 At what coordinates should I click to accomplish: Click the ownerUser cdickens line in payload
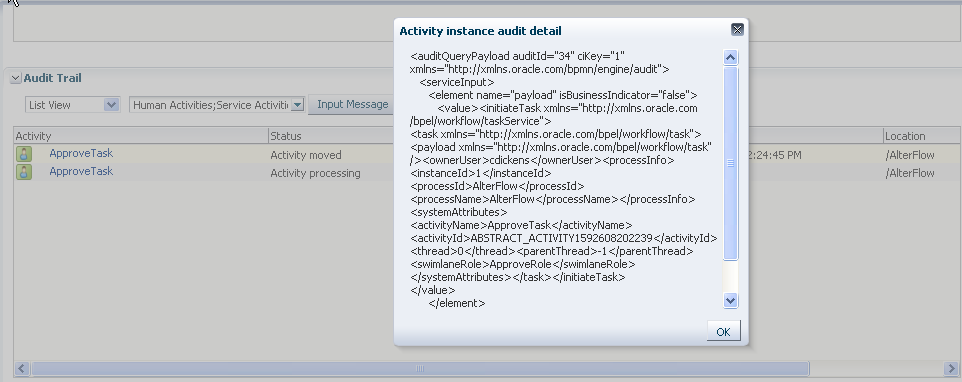point(542,160)
